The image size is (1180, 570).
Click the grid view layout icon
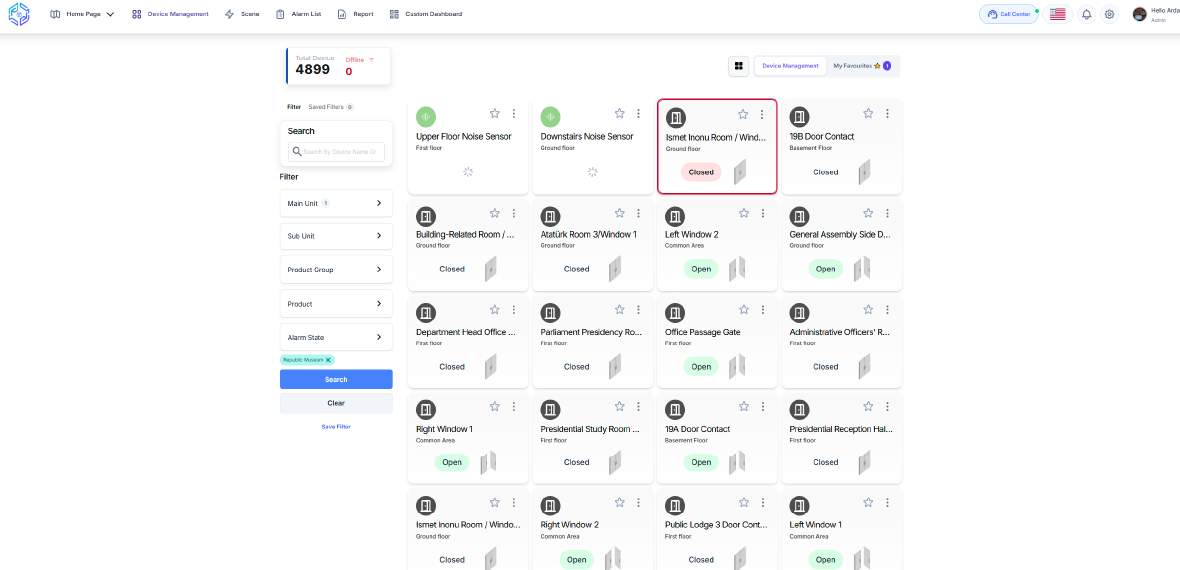click(x=739, y=66)
